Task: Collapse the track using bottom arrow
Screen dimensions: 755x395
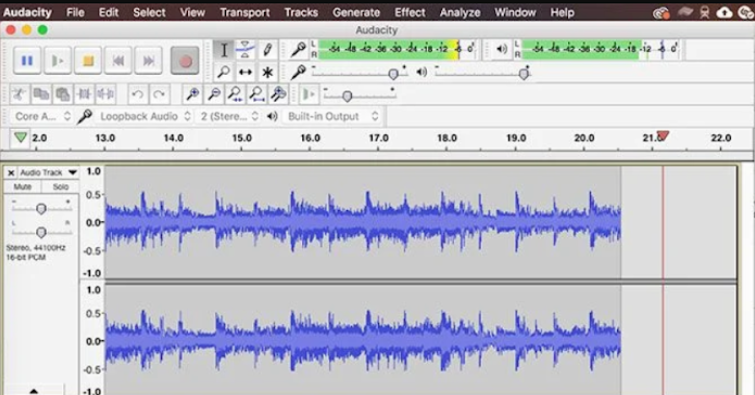Action: click(x=34, y=391)
